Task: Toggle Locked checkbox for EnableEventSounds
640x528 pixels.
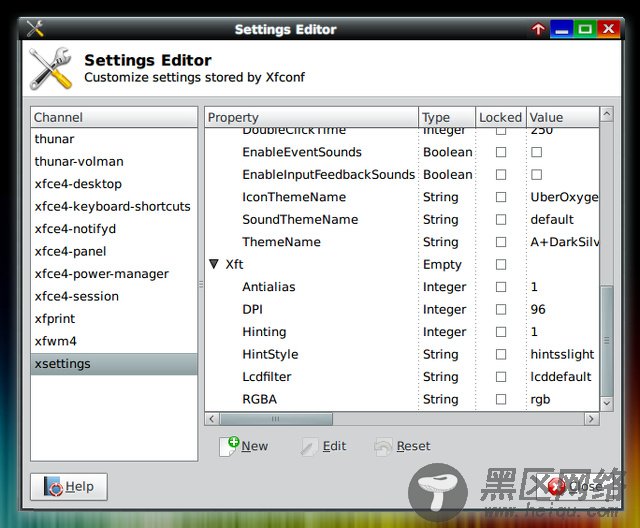Action: [501, 152]
